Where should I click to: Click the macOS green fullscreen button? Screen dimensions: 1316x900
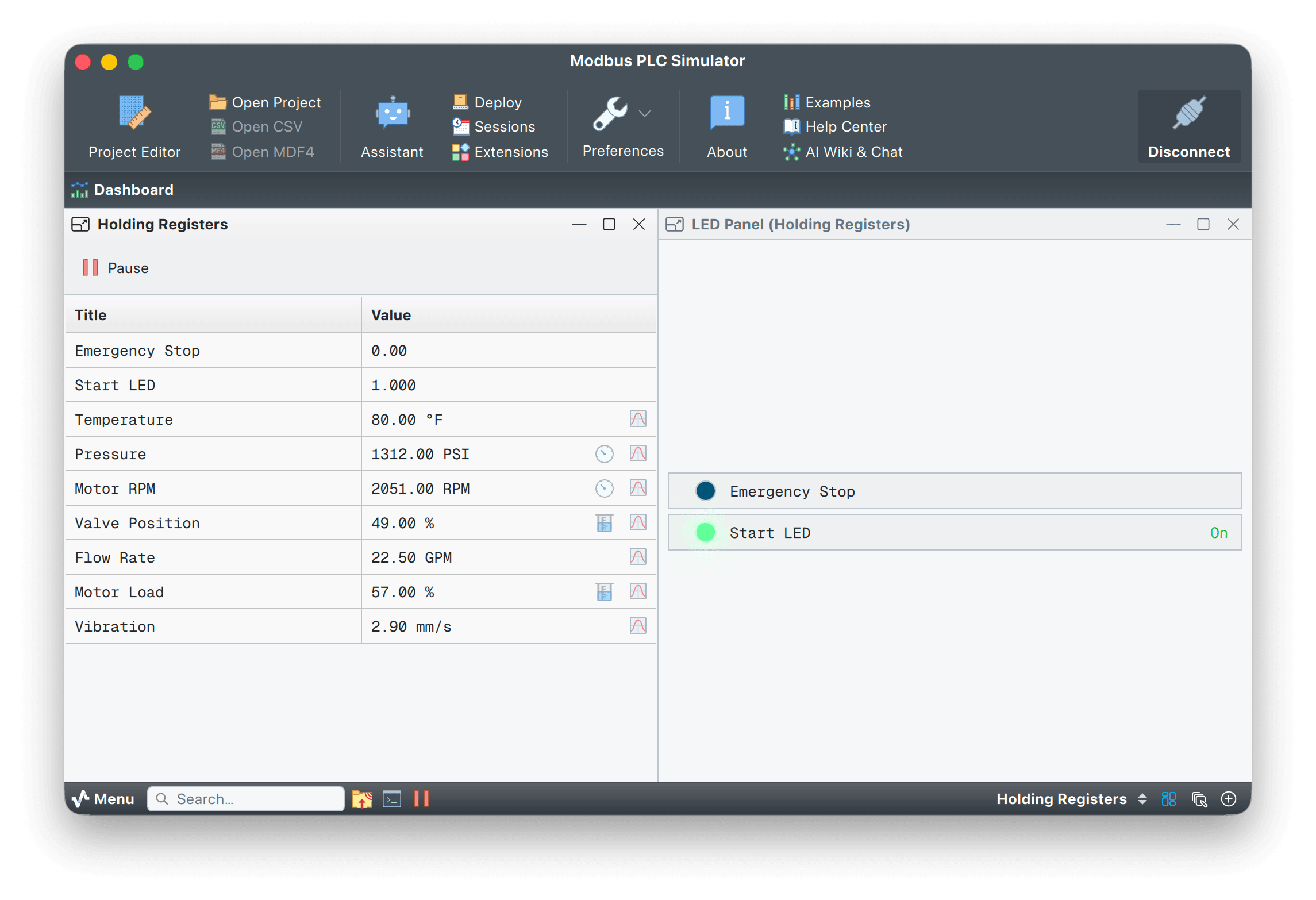[x=136, y=61]
